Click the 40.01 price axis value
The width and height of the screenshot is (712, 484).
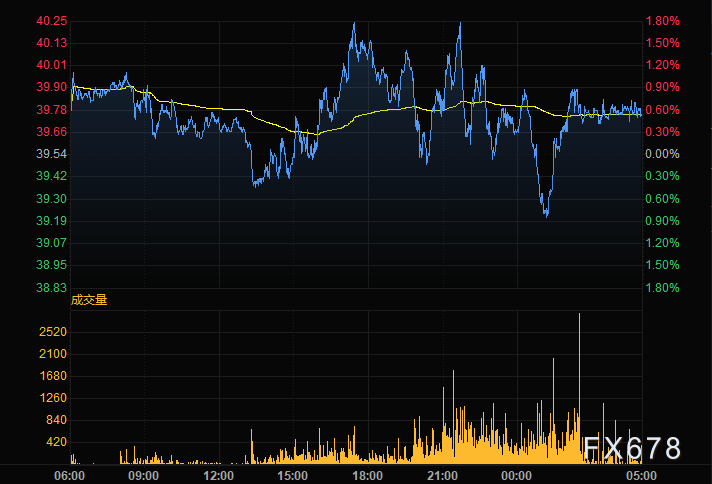click(x=51, y=65)
